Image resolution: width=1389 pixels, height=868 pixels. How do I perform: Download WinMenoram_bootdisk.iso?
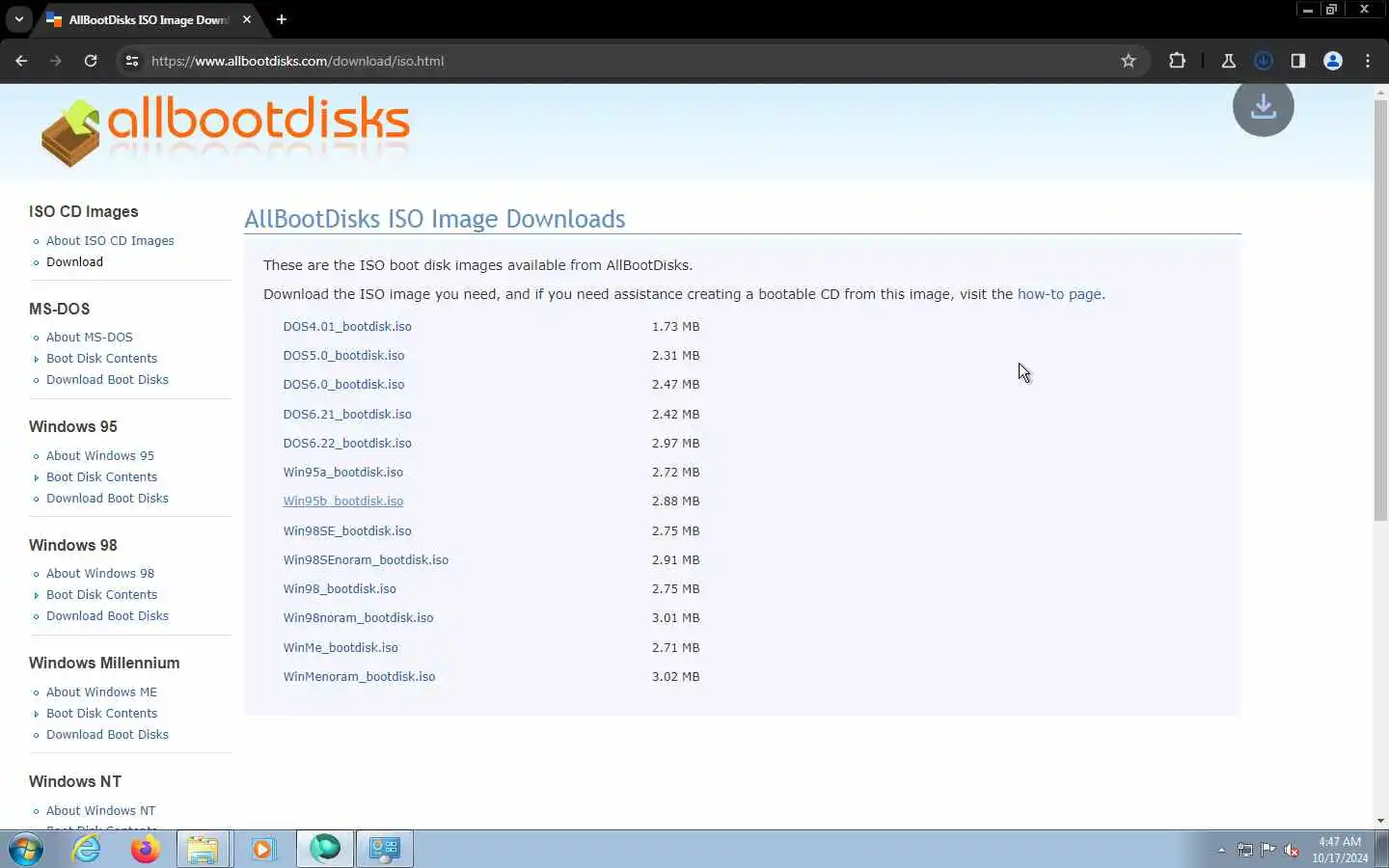click(359, 676)
